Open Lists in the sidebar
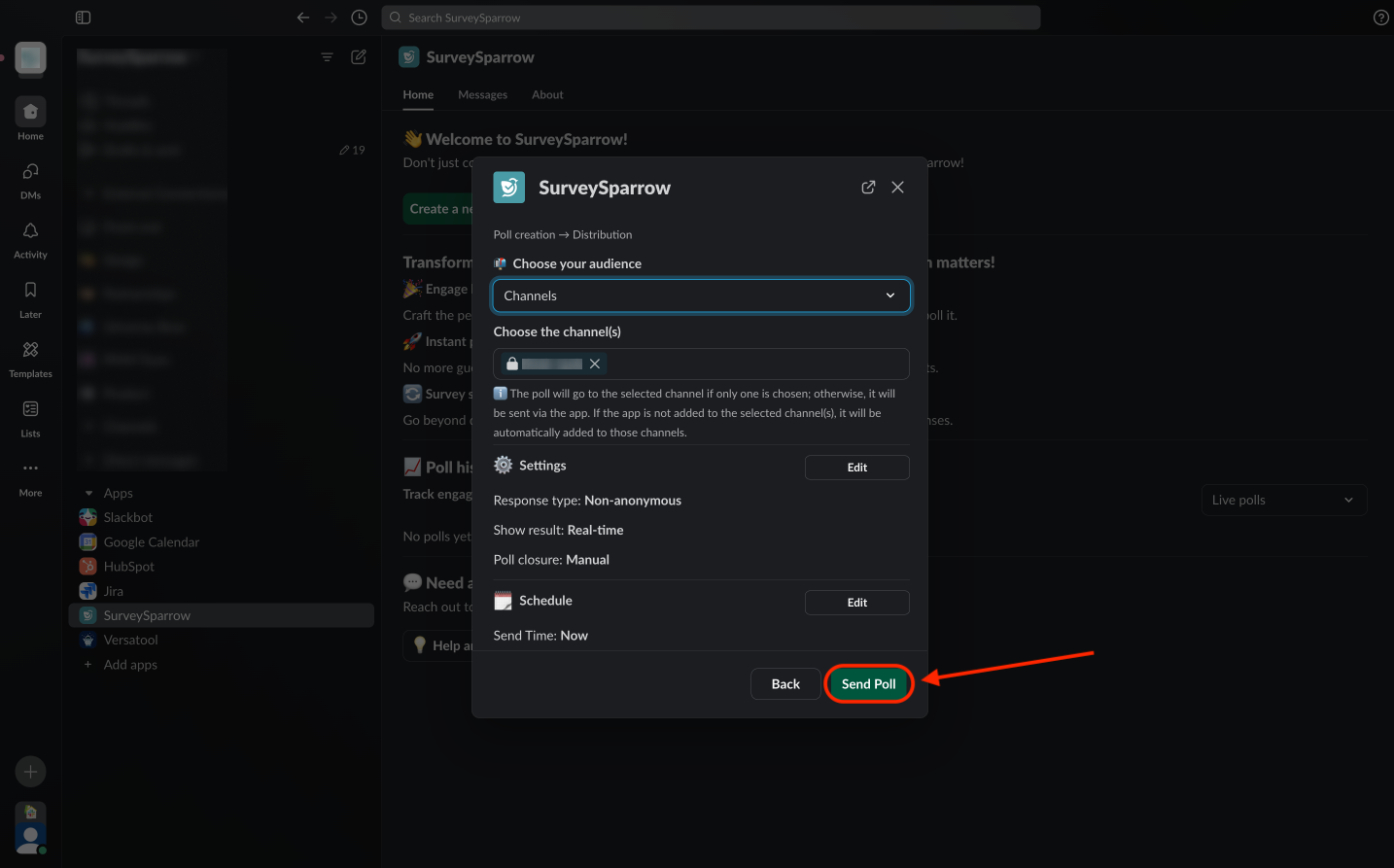 pyautogui.click(x=30, y=416)
